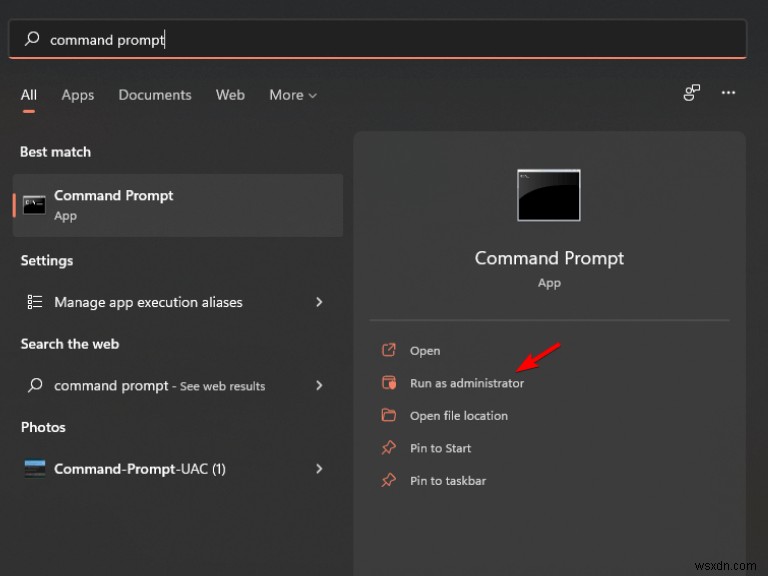Open the three-dot more options menu
This screenshot has height=576, width=768.
(728, 93)
